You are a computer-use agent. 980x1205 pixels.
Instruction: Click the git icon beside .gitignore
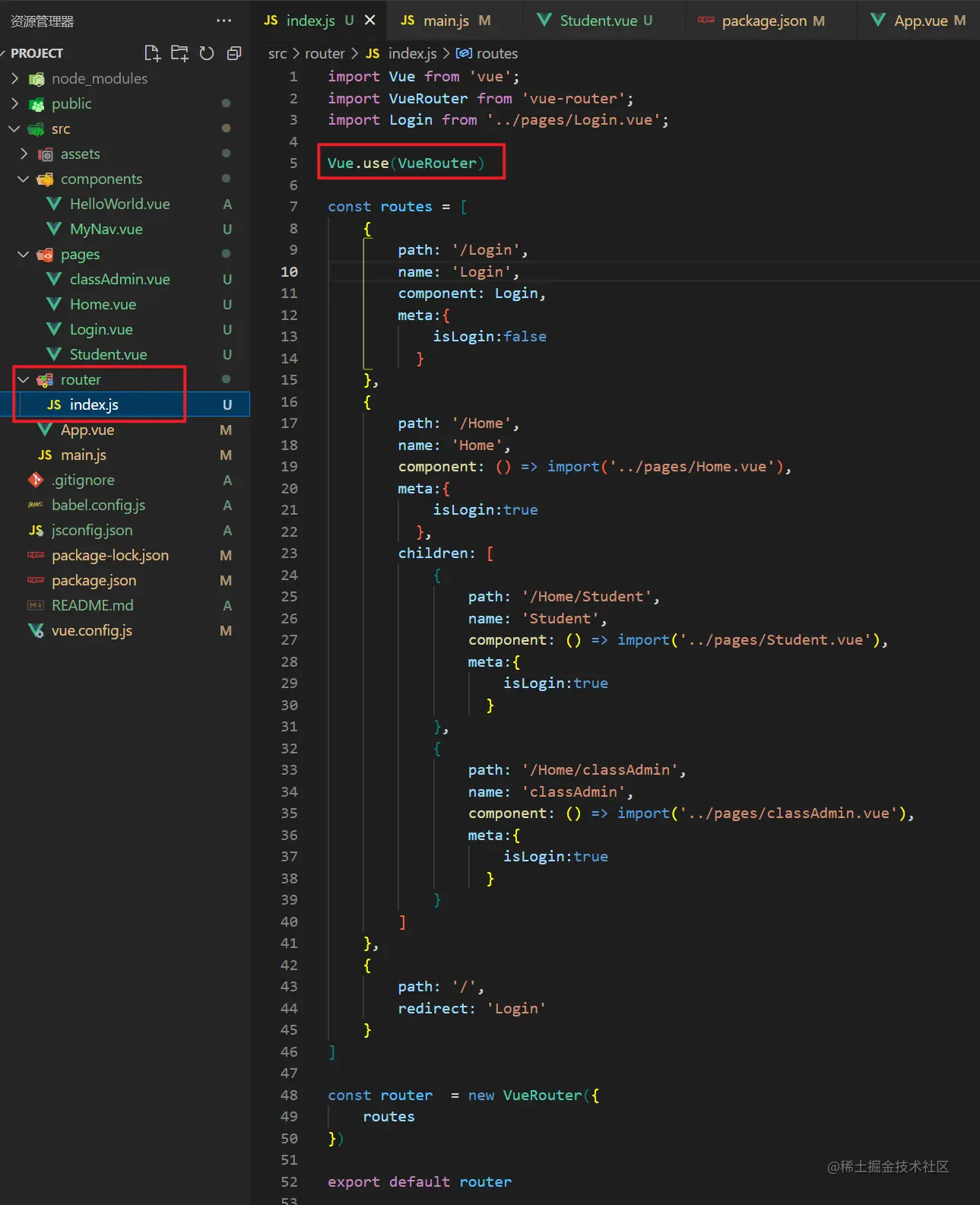[36, 480]
